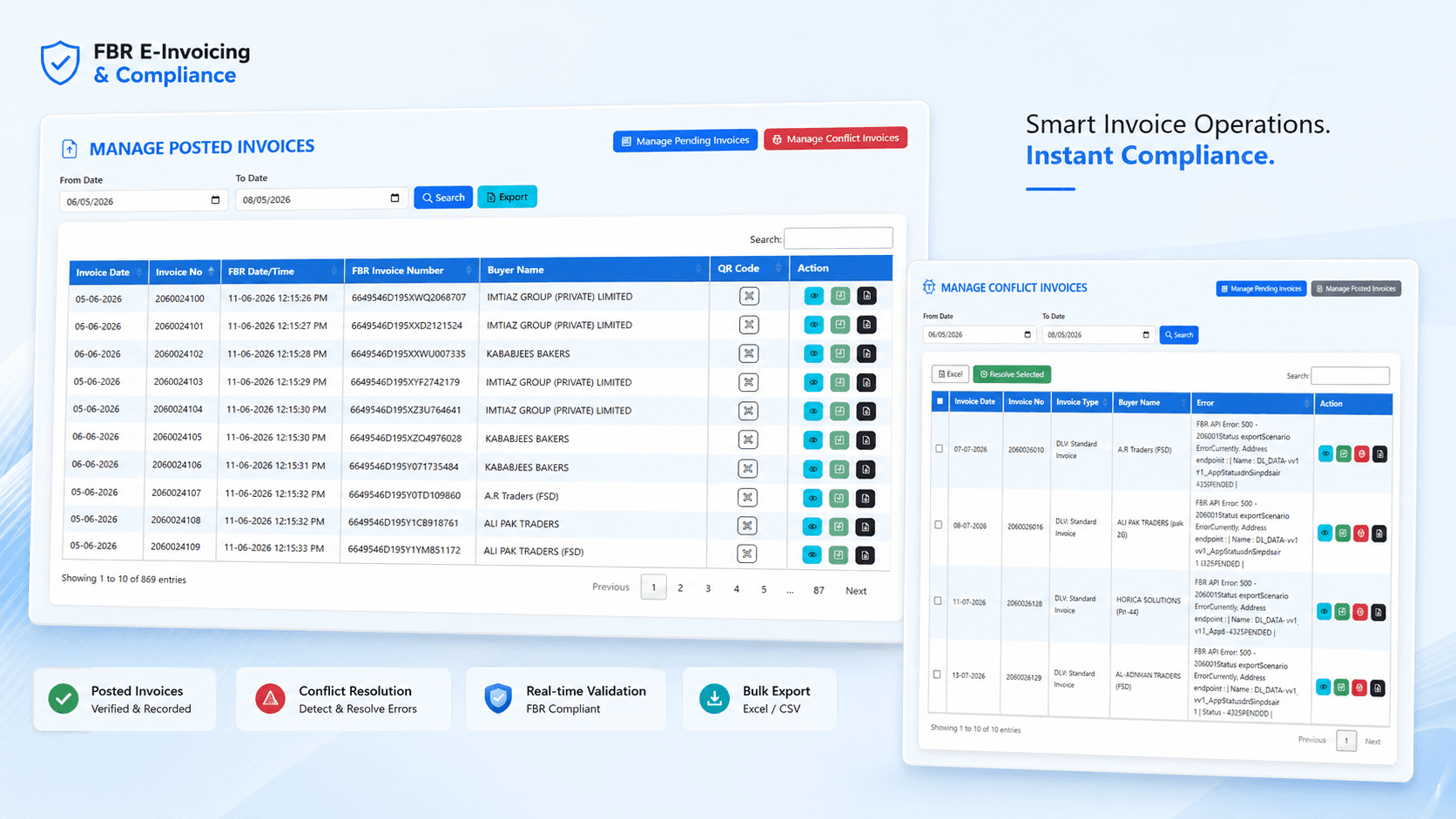Image resolution: width=1456 pixels, height=819 pixels.
Task: Go to page 3 of posted invoices
Action: point(708,588)
